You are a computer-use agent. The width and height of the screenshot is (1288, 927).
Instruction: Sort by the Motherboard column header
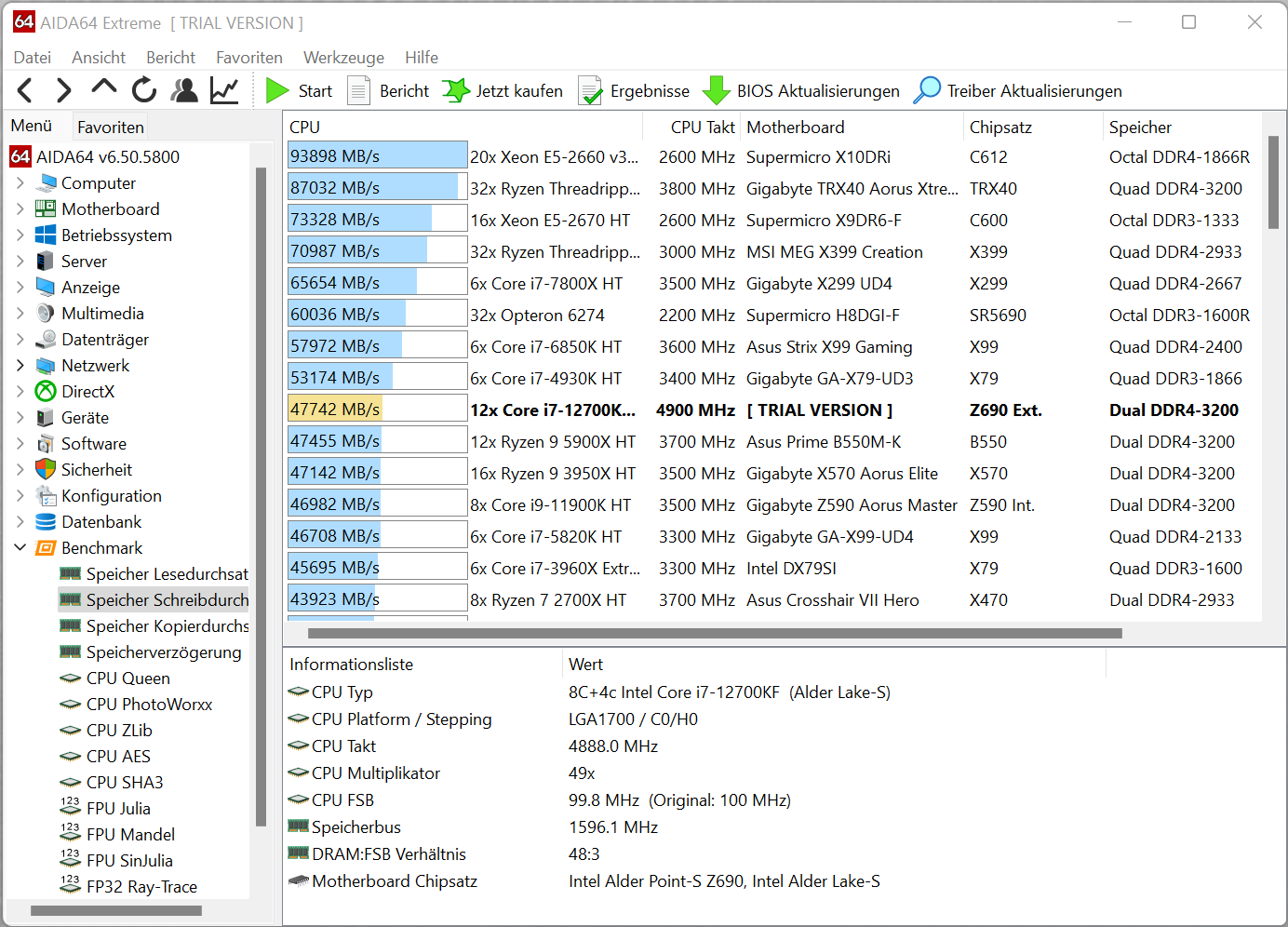852,128
